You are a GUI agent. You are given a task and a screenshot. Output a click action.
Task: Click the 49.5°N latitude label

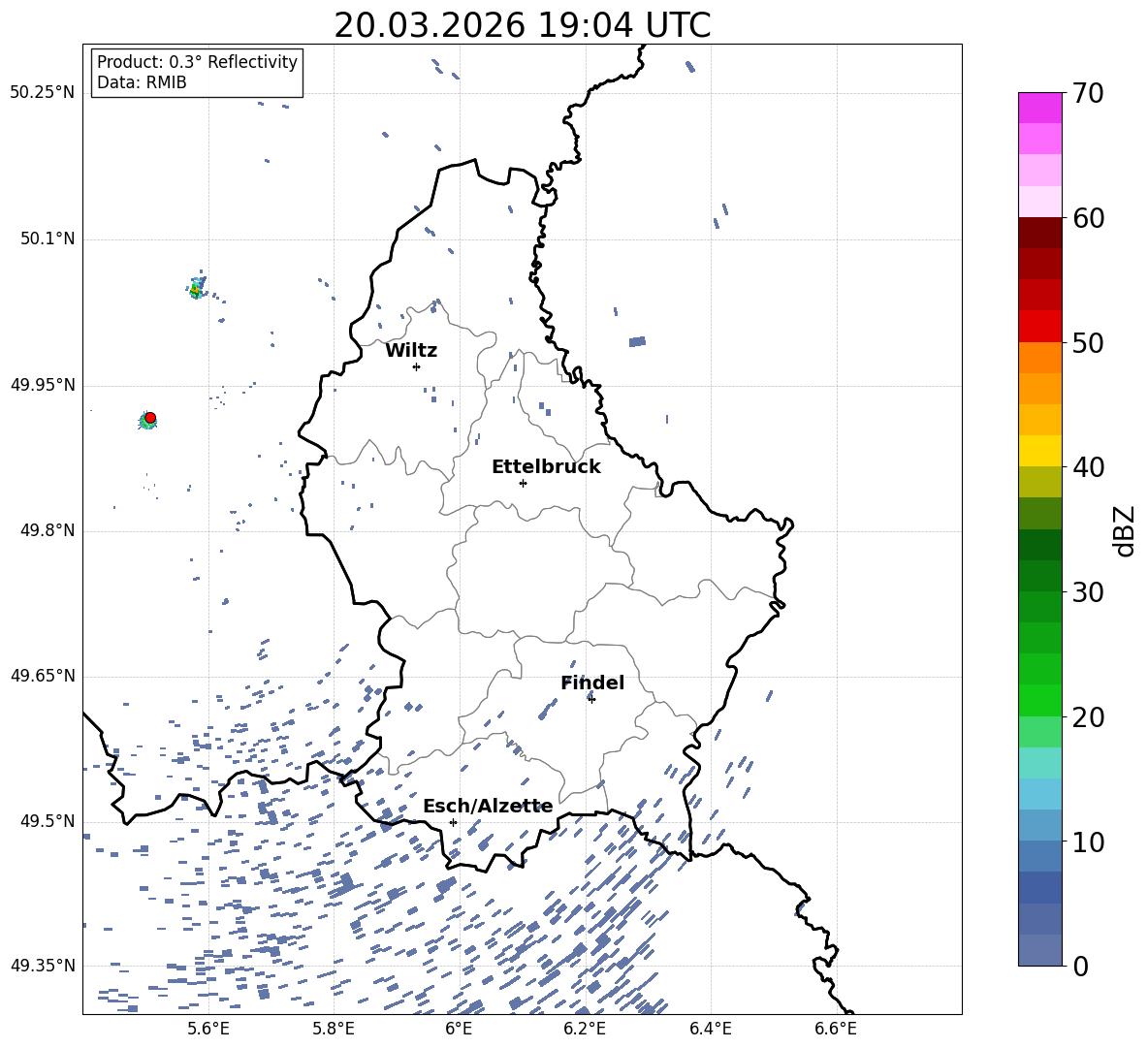[47, 820]
